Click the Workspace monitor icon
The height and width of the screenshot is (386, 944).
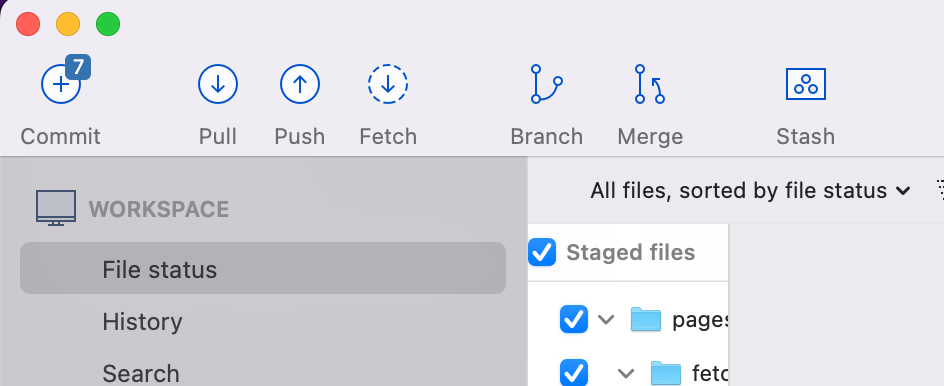click(56, 208)
